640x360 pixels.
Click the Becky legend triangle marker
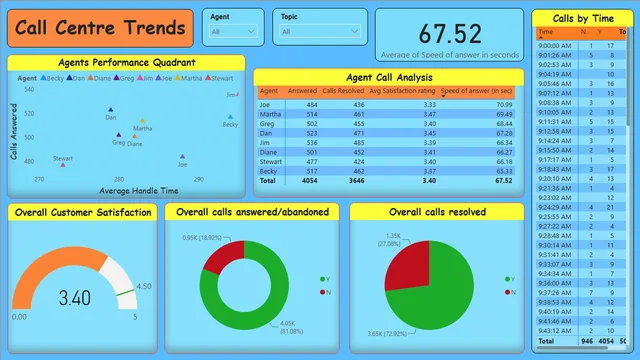(x=43, y=78)
